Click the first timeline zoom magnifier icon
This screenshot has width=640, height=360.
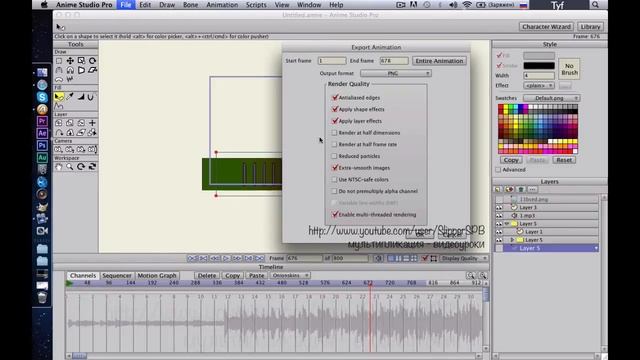click(x=471, y=276)
